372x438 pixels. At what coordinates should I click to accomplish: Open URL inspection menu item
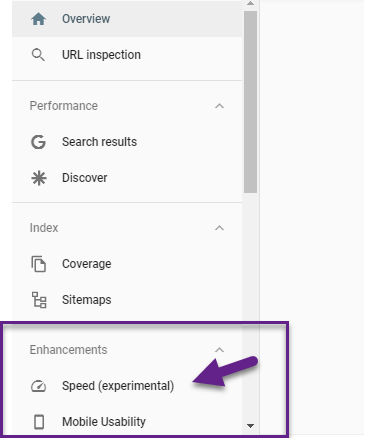pyautogui.click(x=127, y=55)
